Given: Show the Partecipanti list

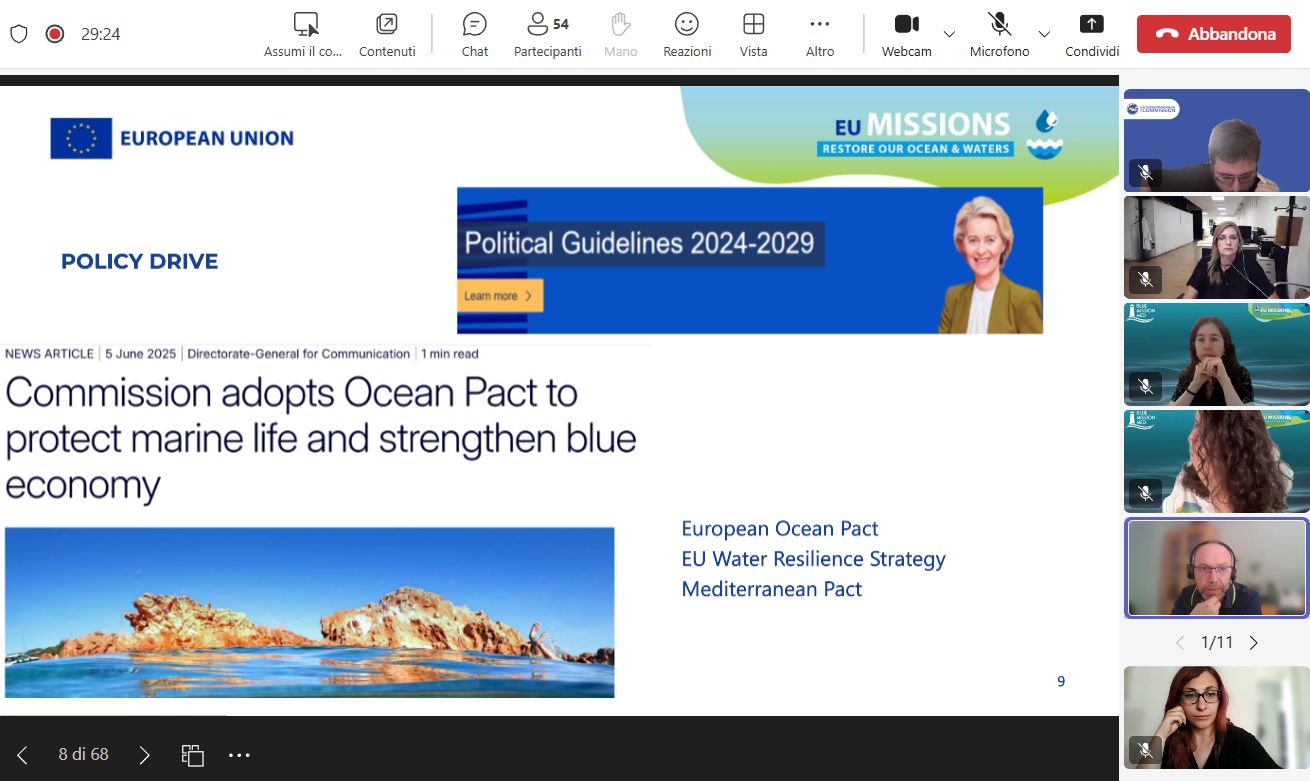Looking at the screenshot, I should tap(547, 34).
